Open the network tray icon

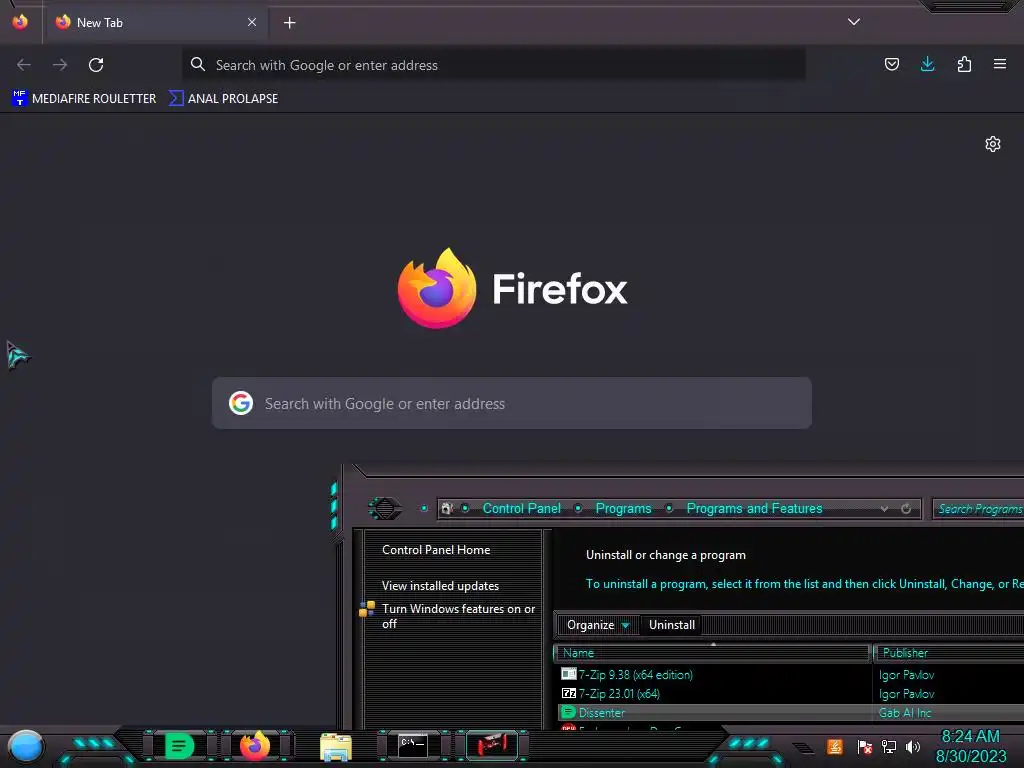coord(889,746)
